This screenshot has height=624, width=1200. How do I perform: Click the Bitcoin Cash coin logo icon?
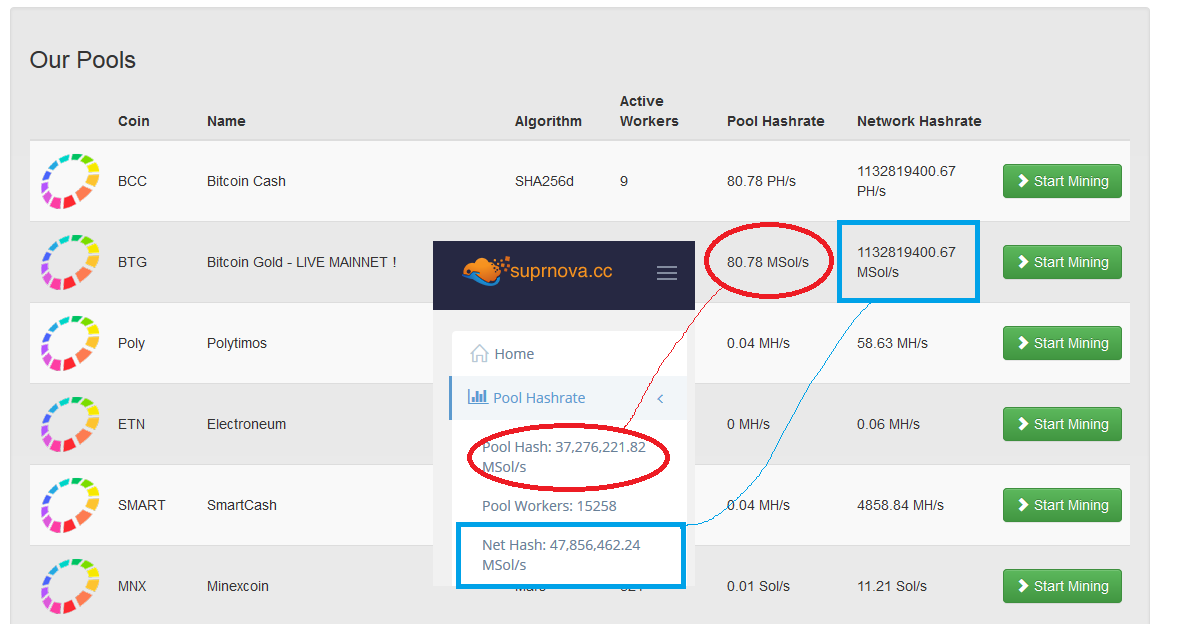click(x=69, y=181)
